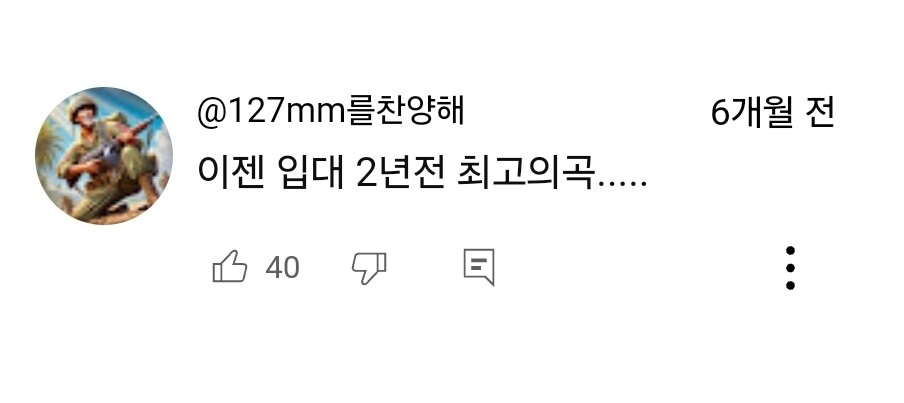This screenshot has height=403, width=904.
Task: Toggle the dislike on this comment
Action: click(x=369, y=268)
